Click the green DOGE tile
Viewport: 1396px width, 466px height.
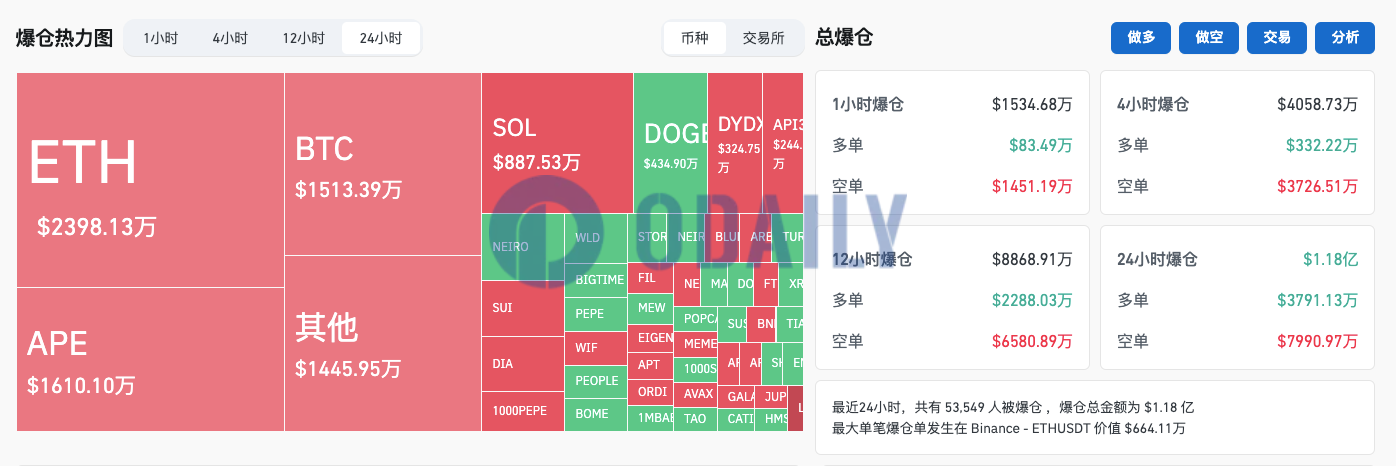[x=670, y=142]
